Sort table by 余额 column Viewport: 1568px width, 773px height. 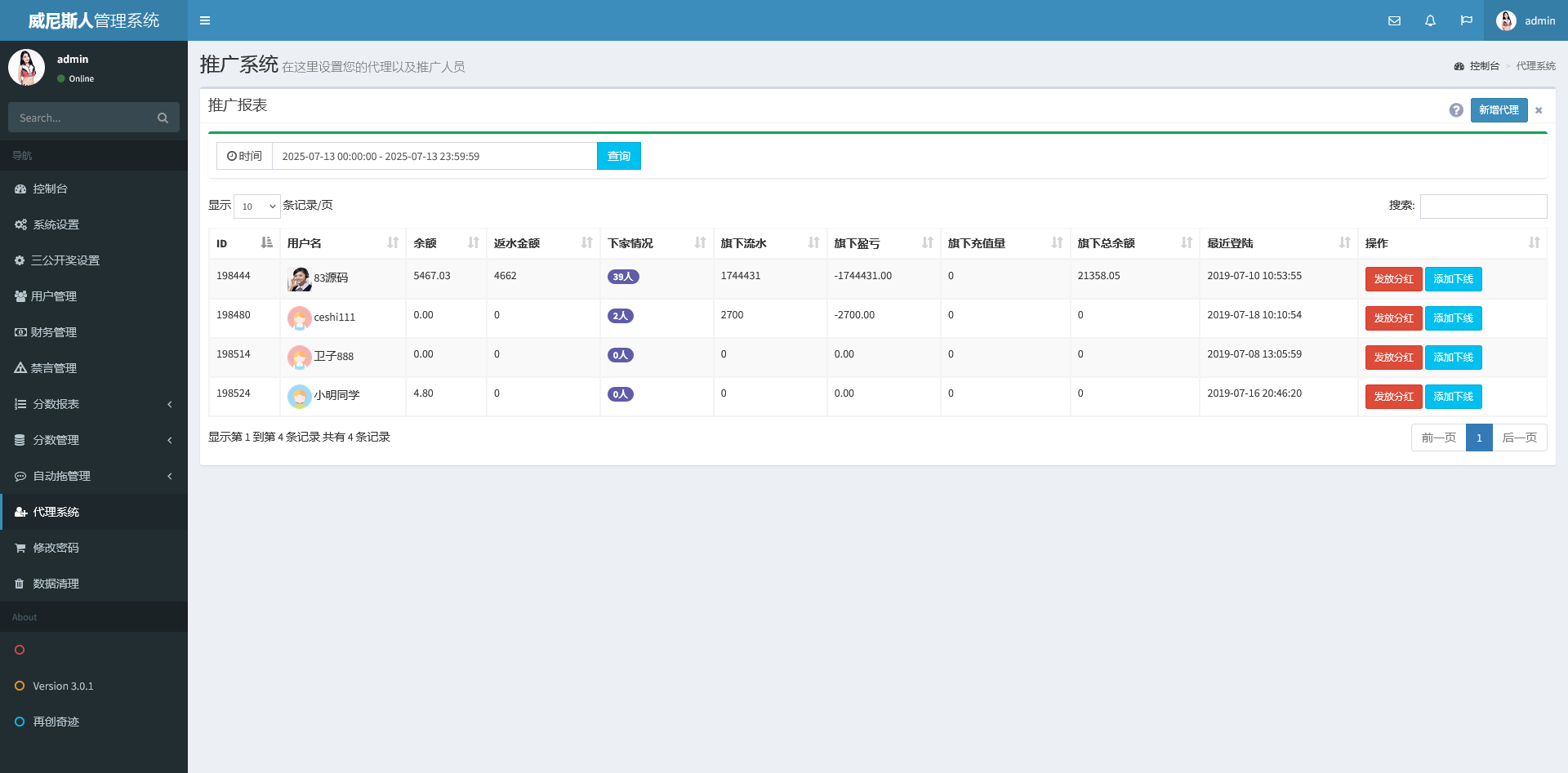pyautogui.click(x=446, y=243)
